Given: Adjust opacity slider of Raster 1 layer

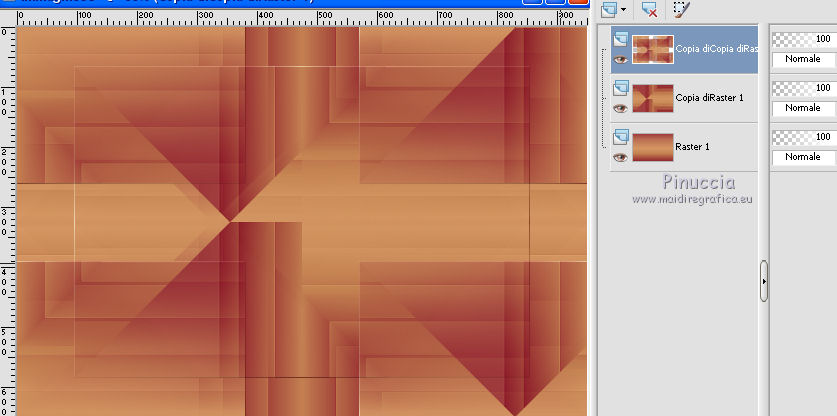Looking at the screenshot, I should tap(804, 137).
